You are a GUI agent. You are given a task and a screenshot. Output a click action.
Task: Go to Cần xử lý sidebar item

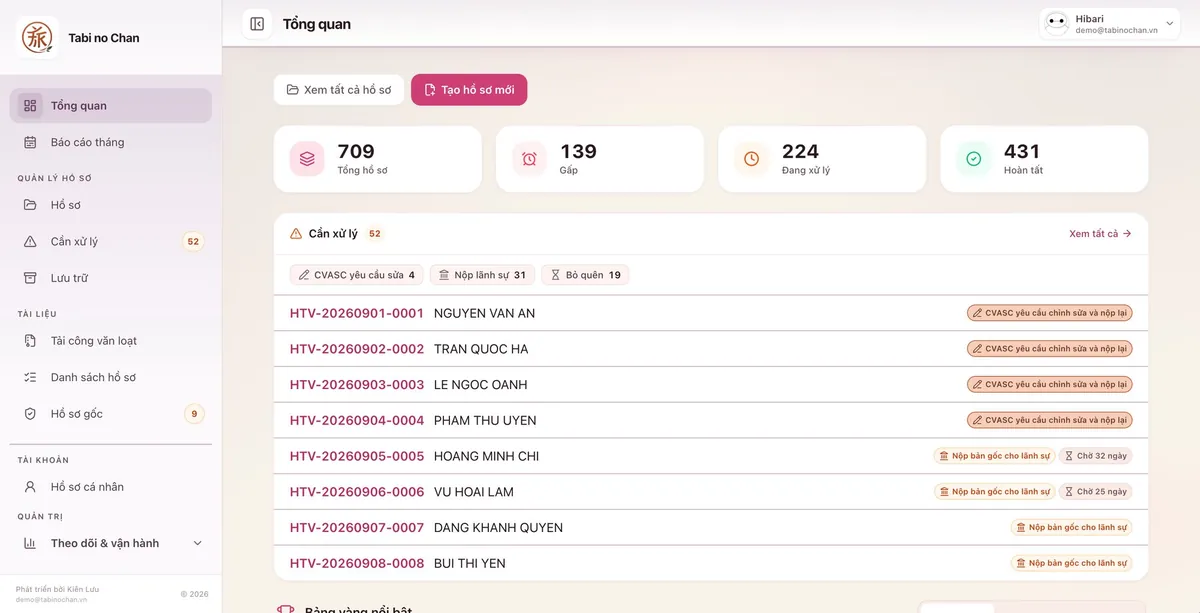[x=111, y=241]
